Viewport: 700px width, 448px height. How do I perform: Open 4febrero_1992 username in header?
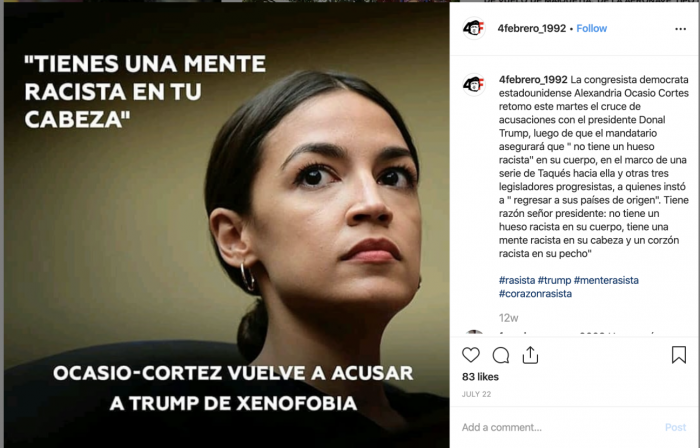(x=532, y=29)
